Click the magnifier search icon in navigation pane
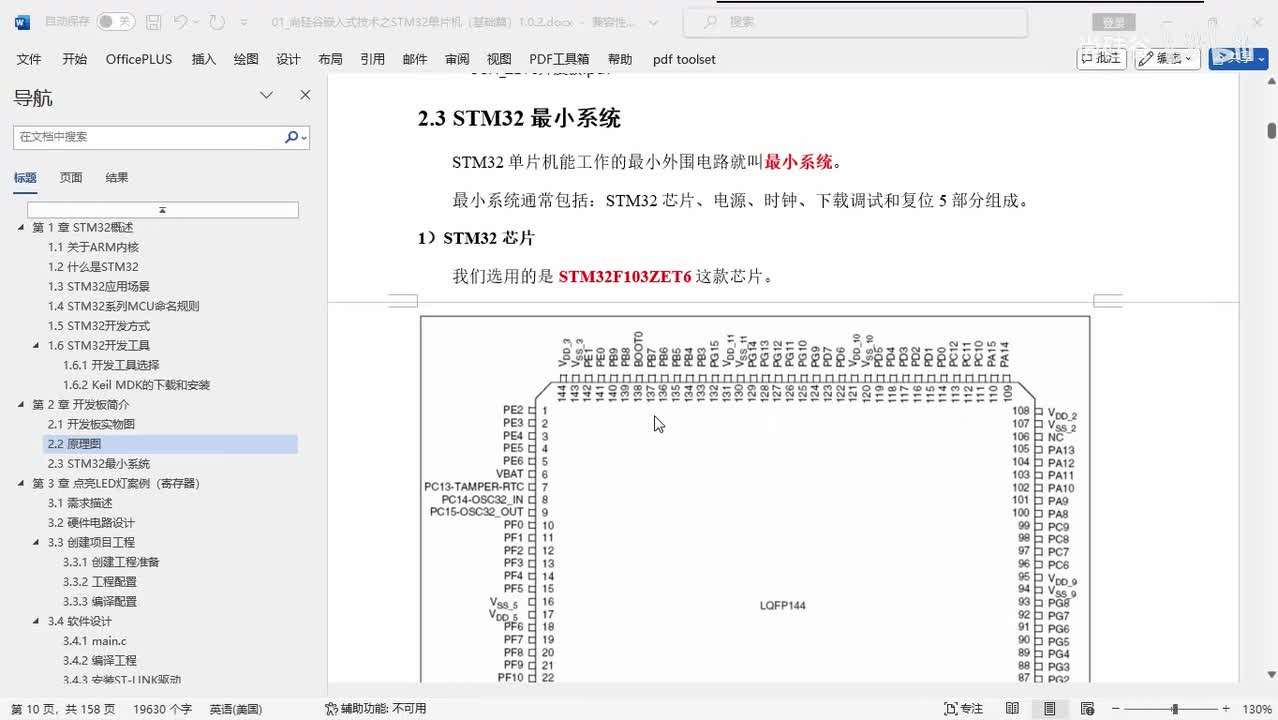1278x720 pixels. 293,137
